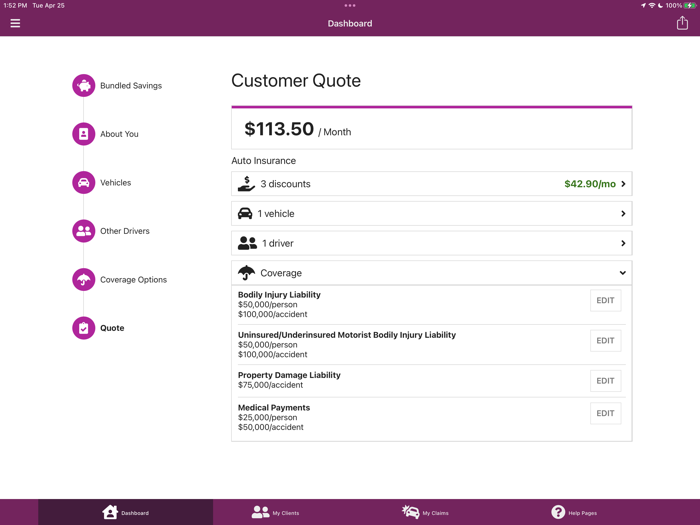Viewport: 700px width, 525px height.
Task: Select the Bundled Savings piggy bank icon
Action: 83,85
